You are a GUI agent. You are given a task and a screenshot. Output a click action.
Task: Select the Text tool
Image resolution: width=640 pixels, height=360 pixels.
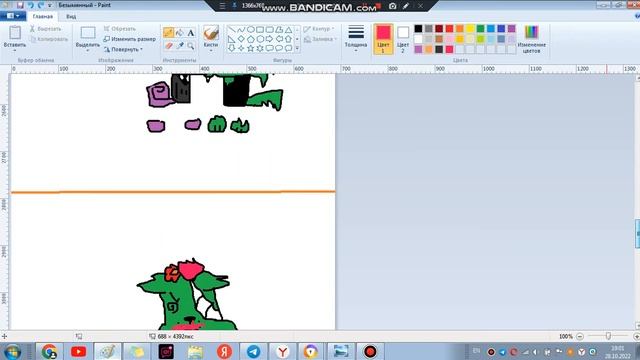(x=191, y=33)
